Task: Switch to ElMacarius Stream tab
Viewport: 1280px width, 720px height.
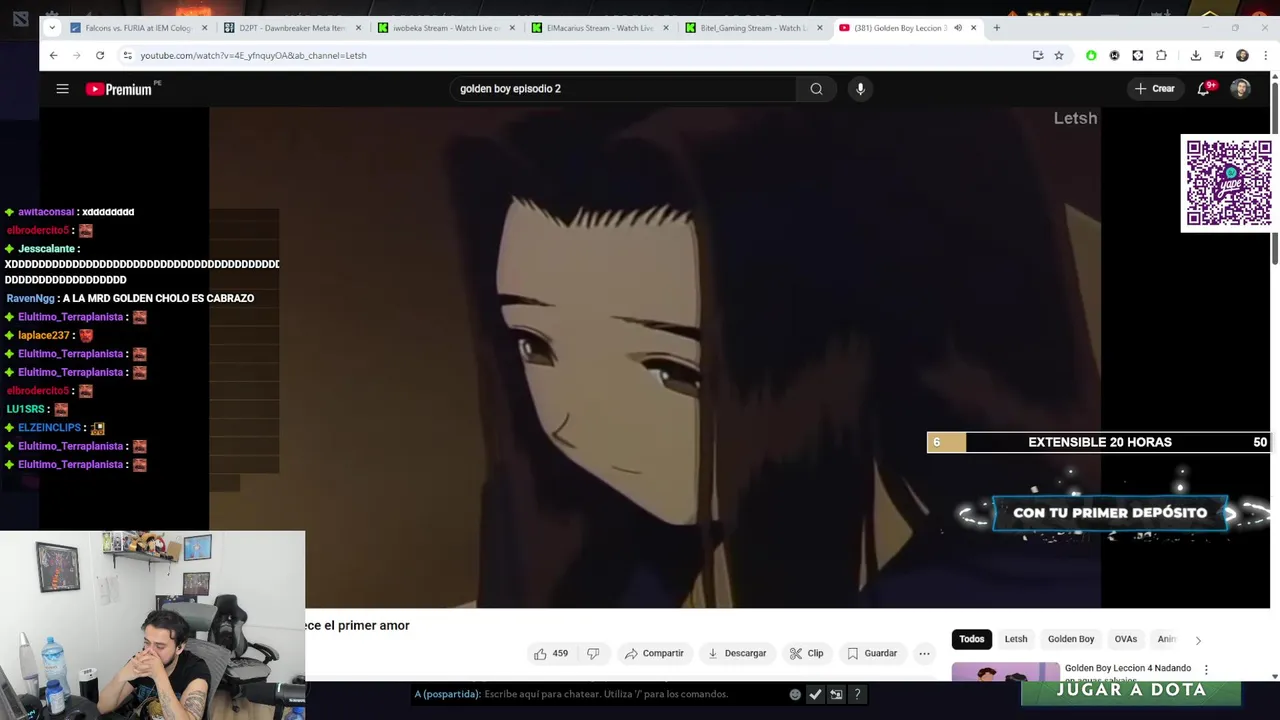Action: [x=600, y=28]
